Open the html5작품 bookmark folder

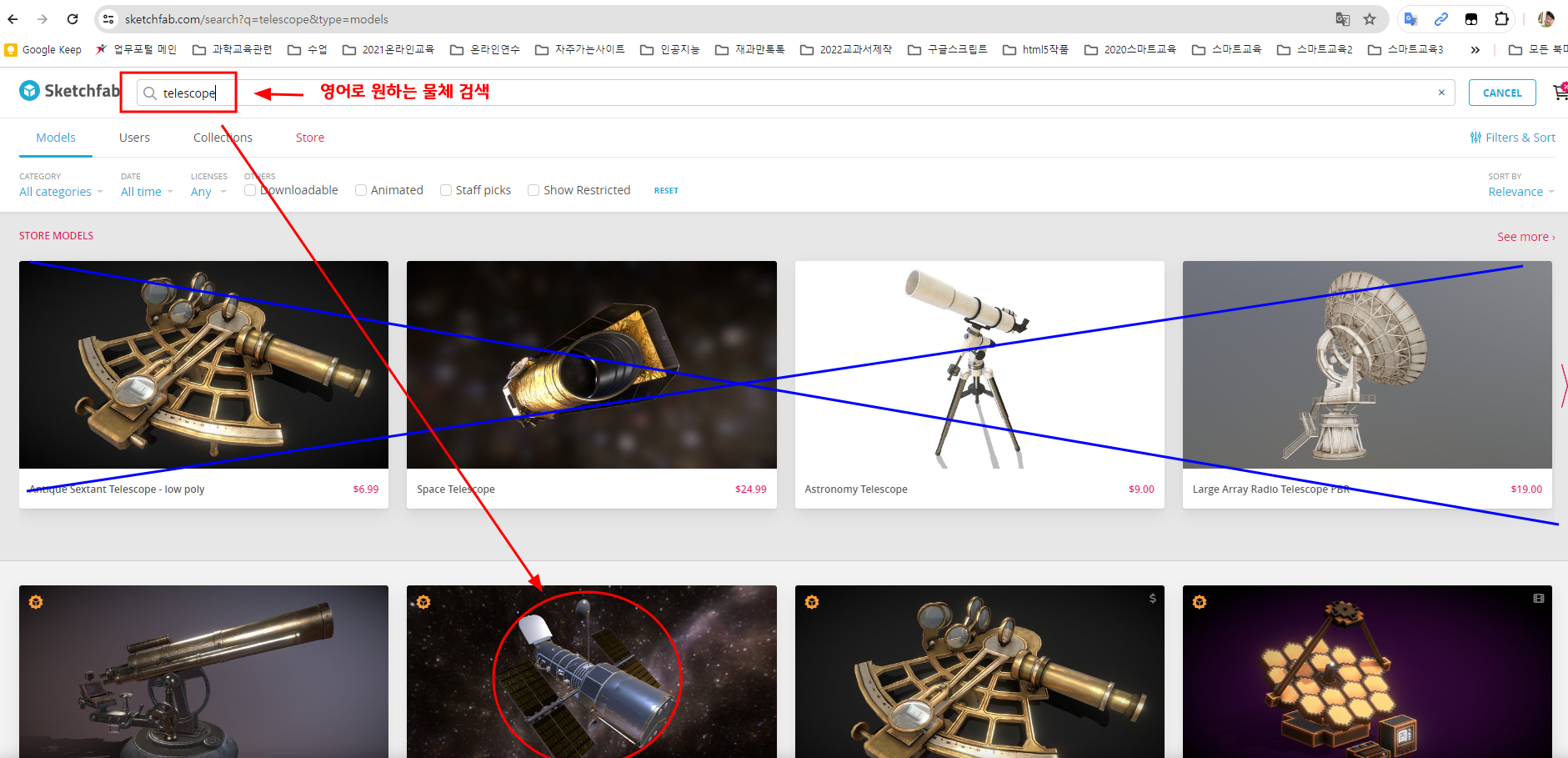(x=1036, y=50)
